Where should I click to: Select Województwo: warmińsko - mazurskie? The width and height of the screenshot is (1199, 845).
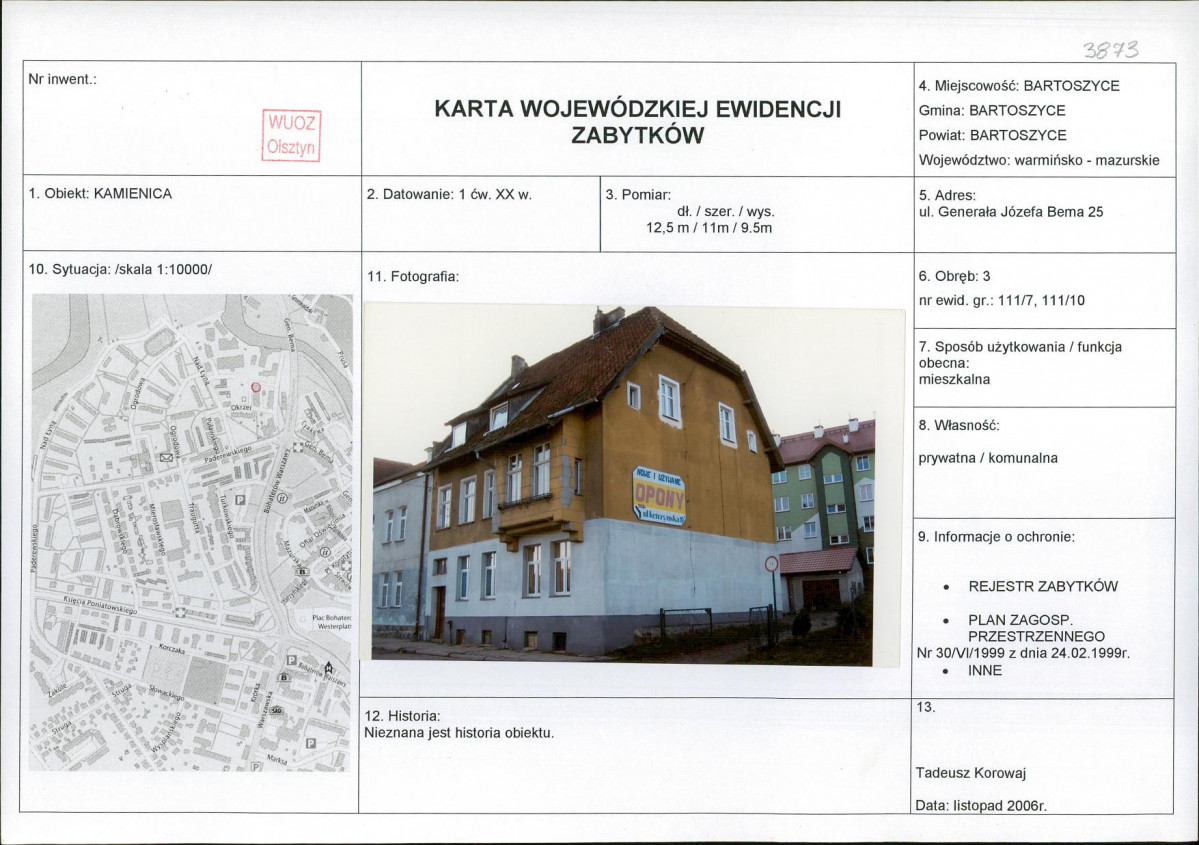1039,161
